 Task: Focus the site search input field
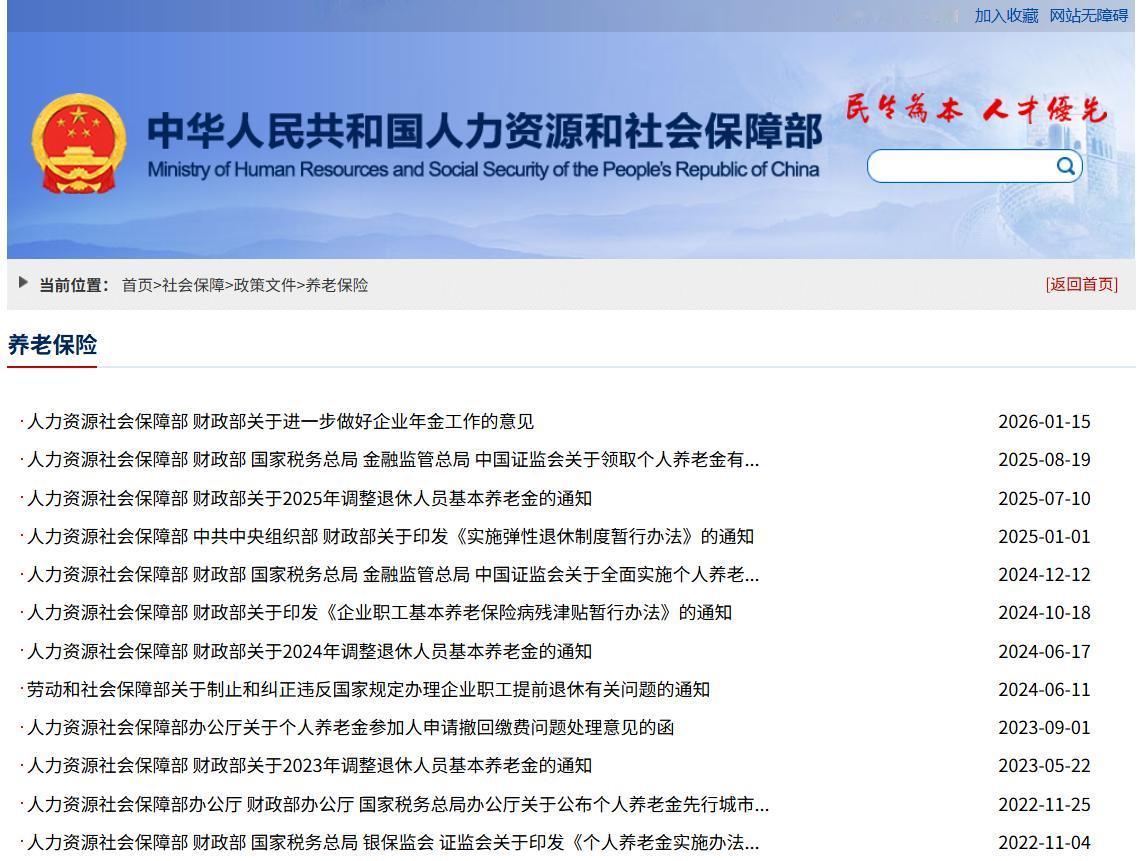(961, 167)
